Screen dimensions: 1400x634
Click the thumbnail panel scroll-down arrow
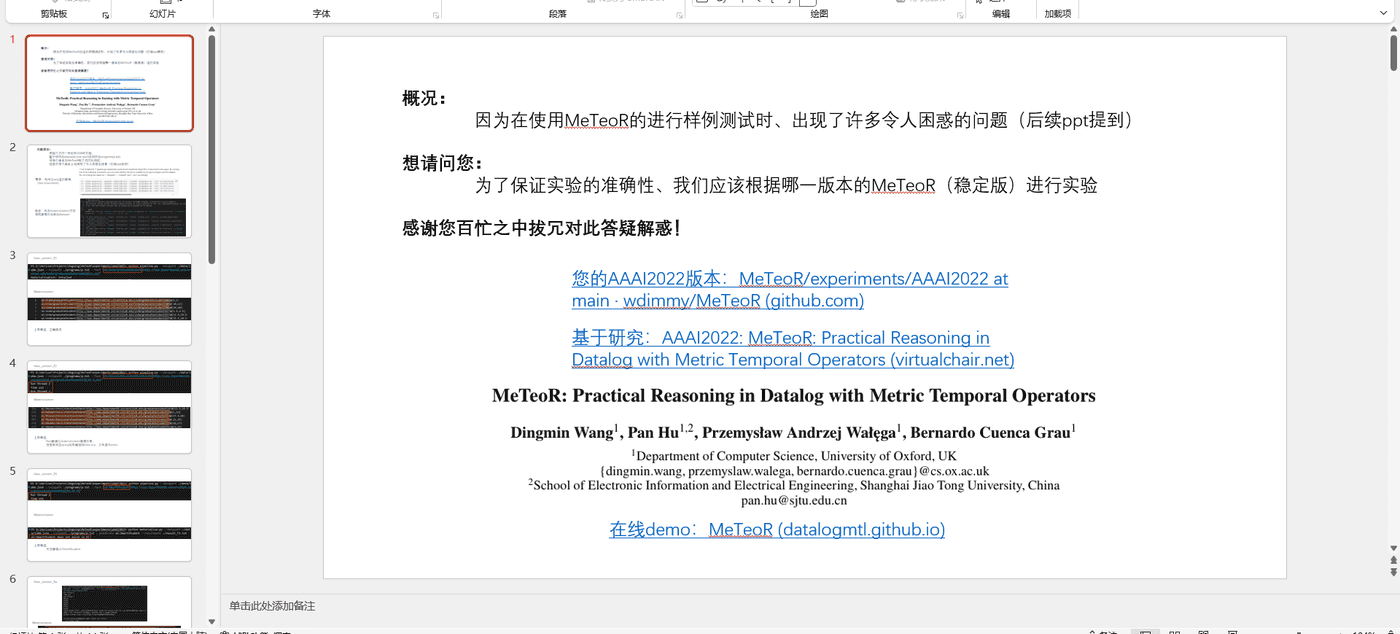click(x=212, y=621)
